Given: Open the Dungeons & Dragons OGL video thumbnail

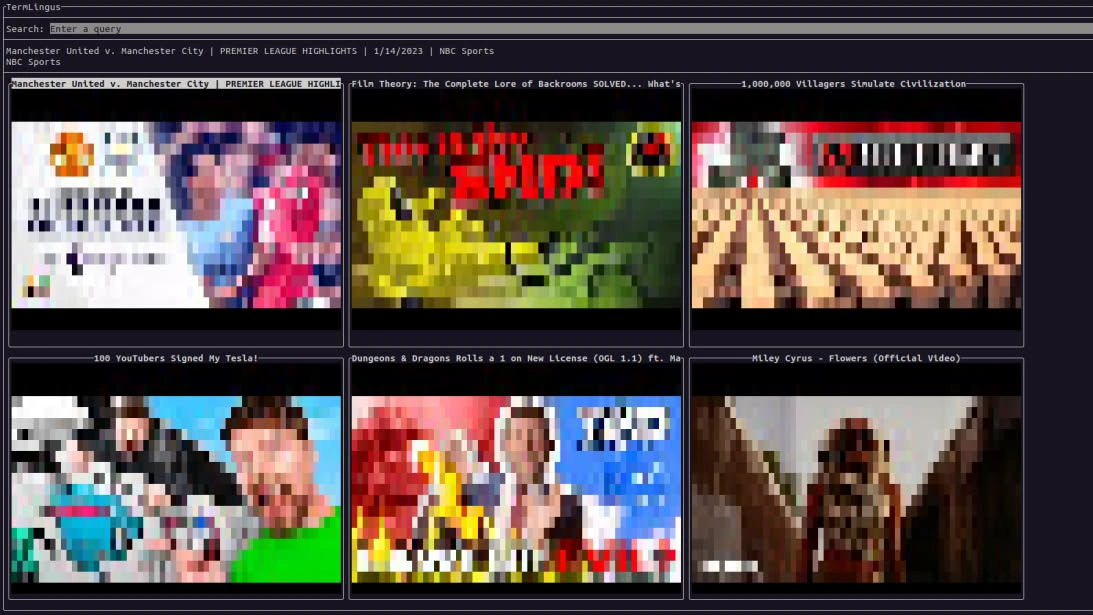Looking at the screenshot, I should 516,488.
